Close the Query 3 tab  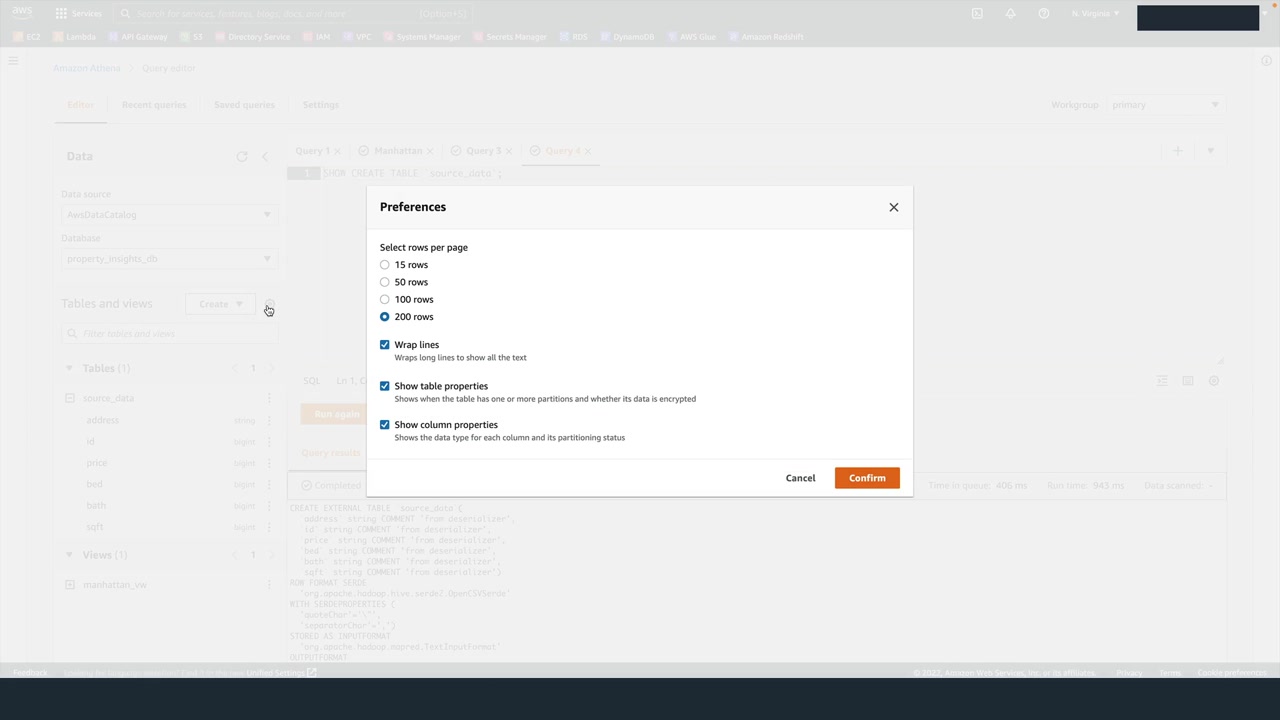click(508, 151)
